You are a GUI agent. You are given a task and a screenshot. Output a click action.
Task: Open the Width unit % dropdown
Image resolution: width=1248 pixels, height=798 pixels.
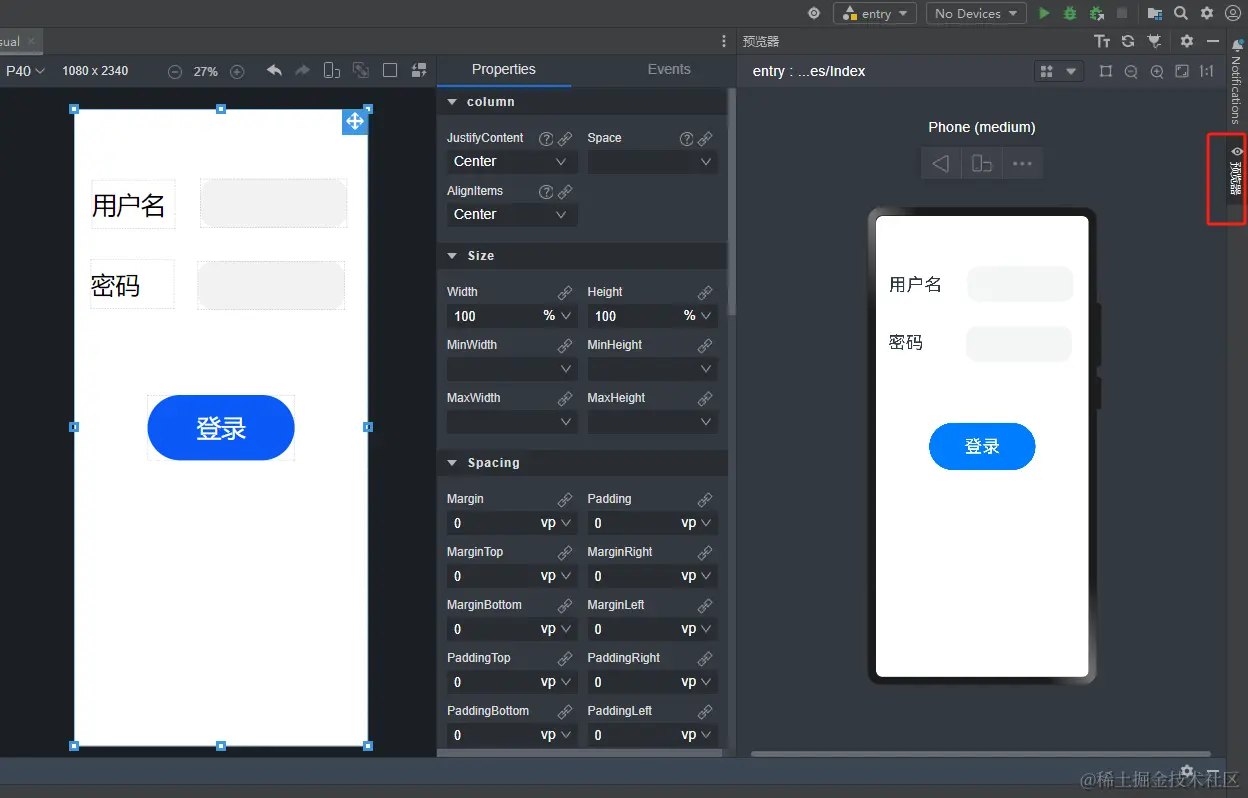558,316
